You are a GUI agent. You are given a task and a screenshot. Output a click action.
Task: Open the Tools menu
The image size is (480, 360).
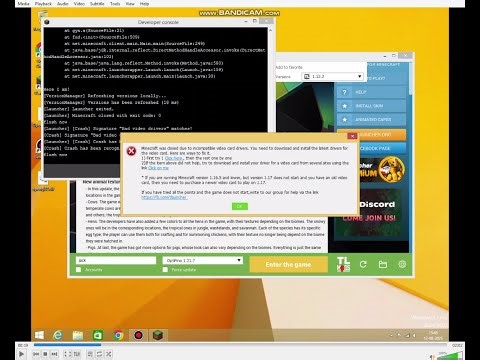[115, 4]
